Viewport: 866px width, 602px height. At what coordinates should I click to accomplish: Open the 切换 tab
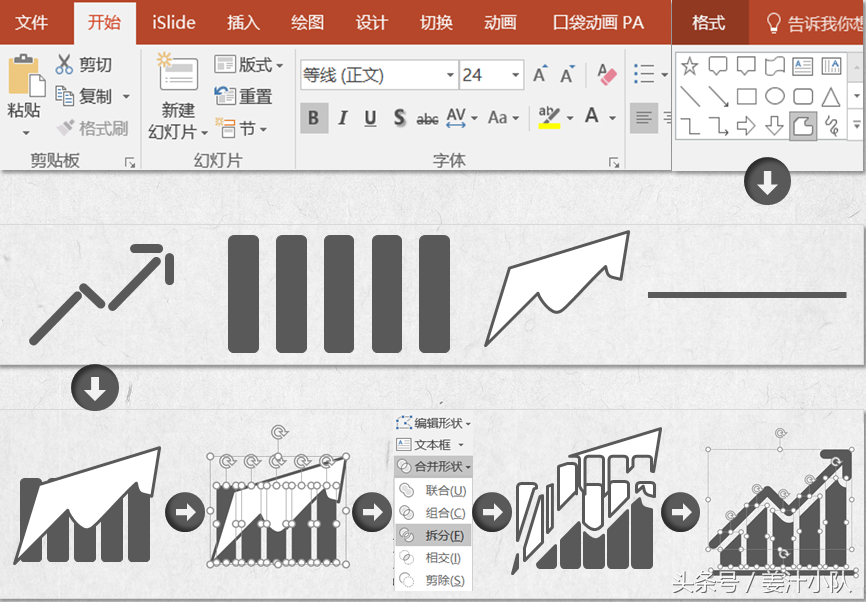(436, 23)
